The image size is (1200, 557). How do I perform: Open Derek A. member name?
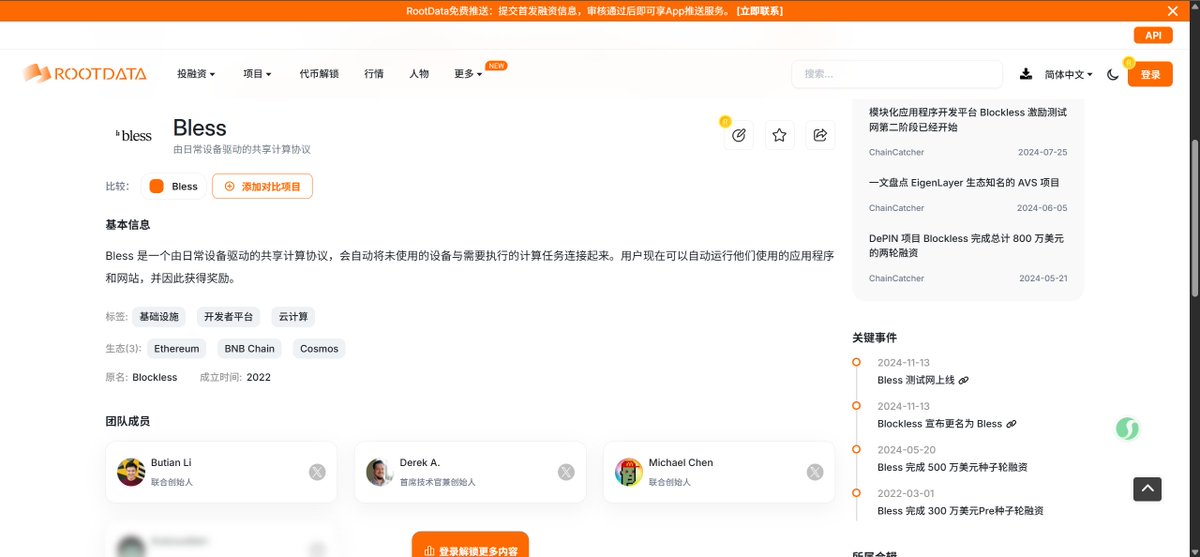420,463
